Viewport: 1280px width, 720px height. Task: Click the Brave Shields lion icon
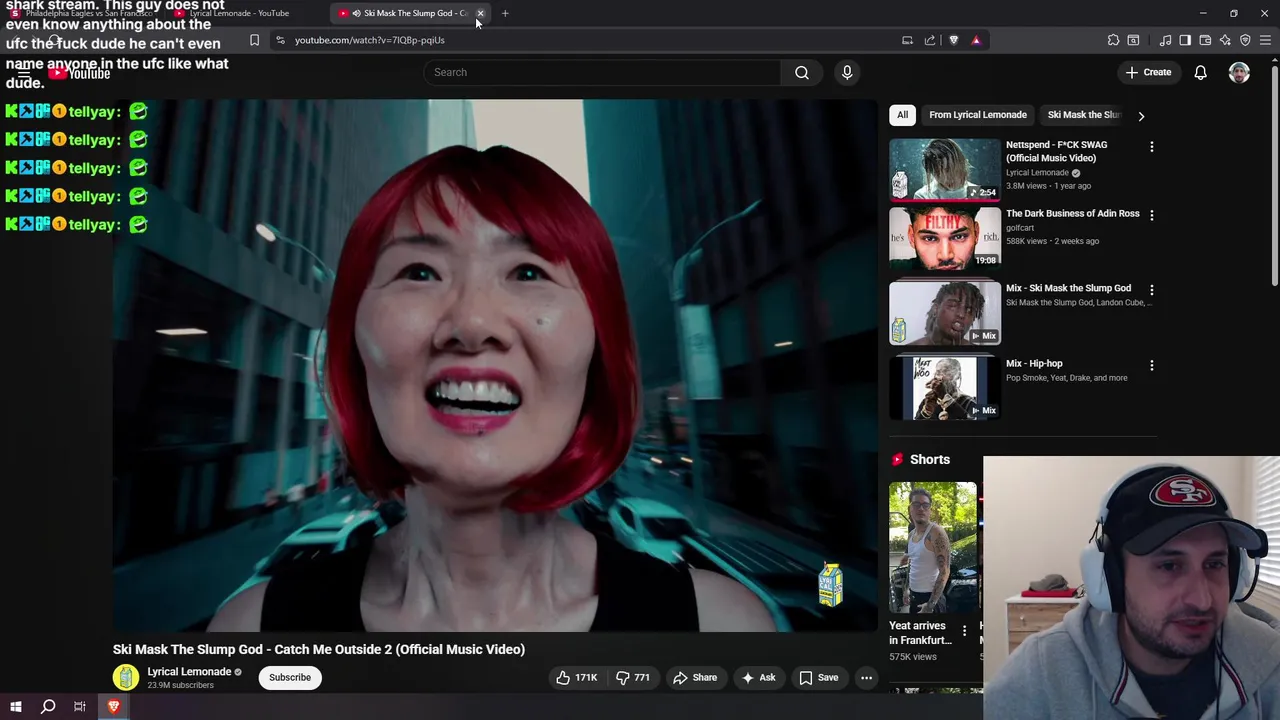(953, 40)
